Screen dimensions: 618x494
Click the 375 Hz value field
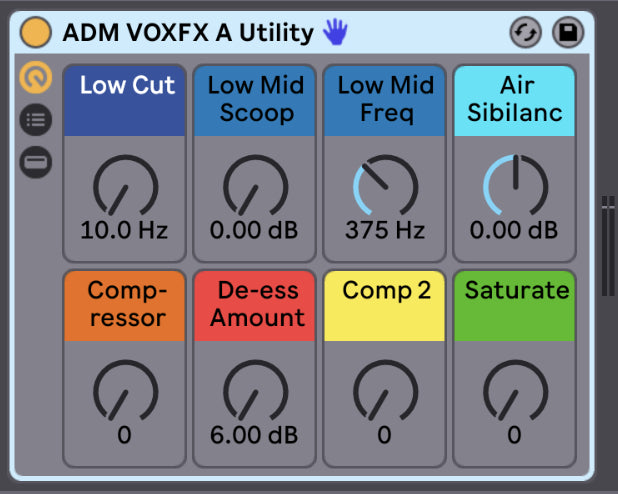coord(384,230)
